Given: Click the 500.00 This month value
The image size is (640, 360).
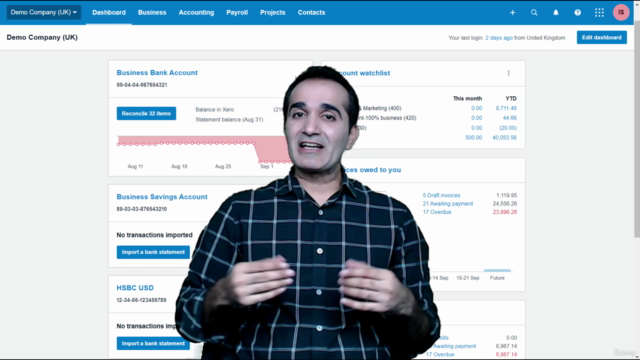Looking at the screenshot, I should [x=473, y=138].
